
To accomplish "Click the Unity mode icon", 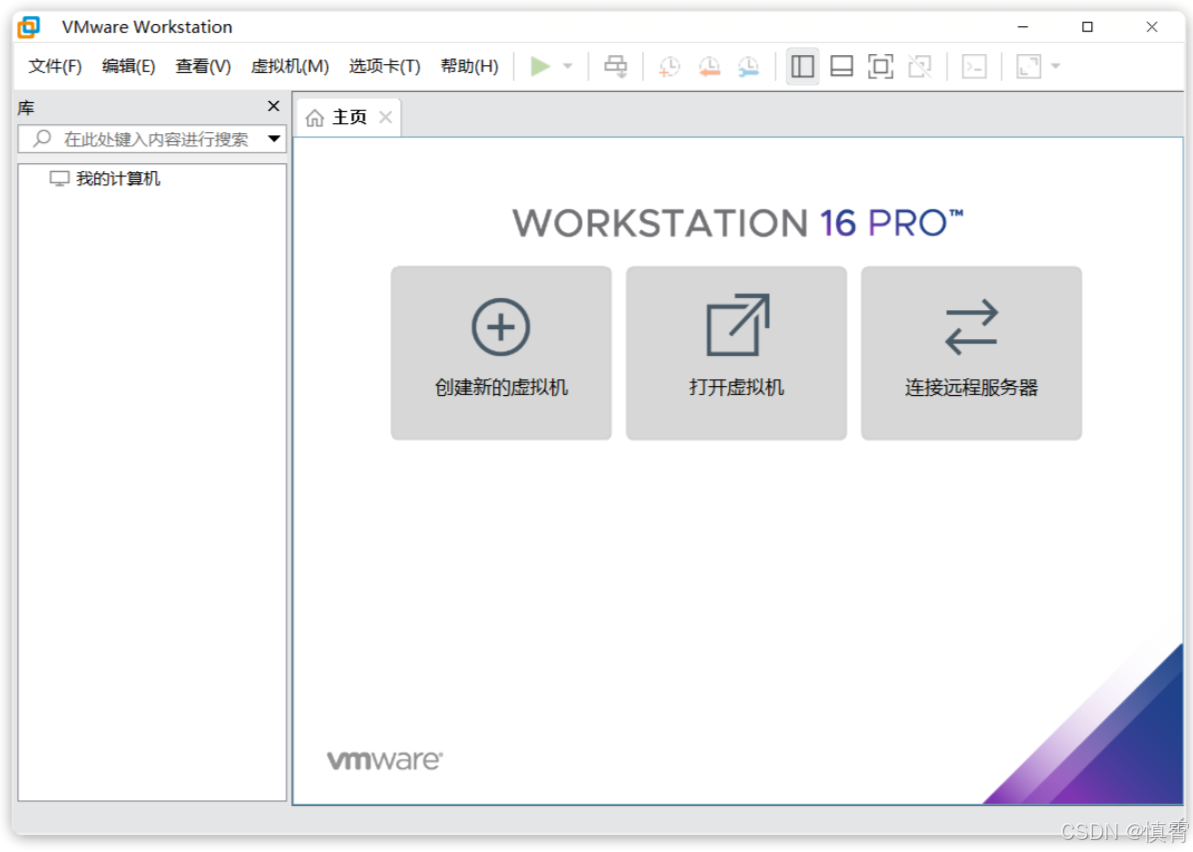I will point(920,66).
